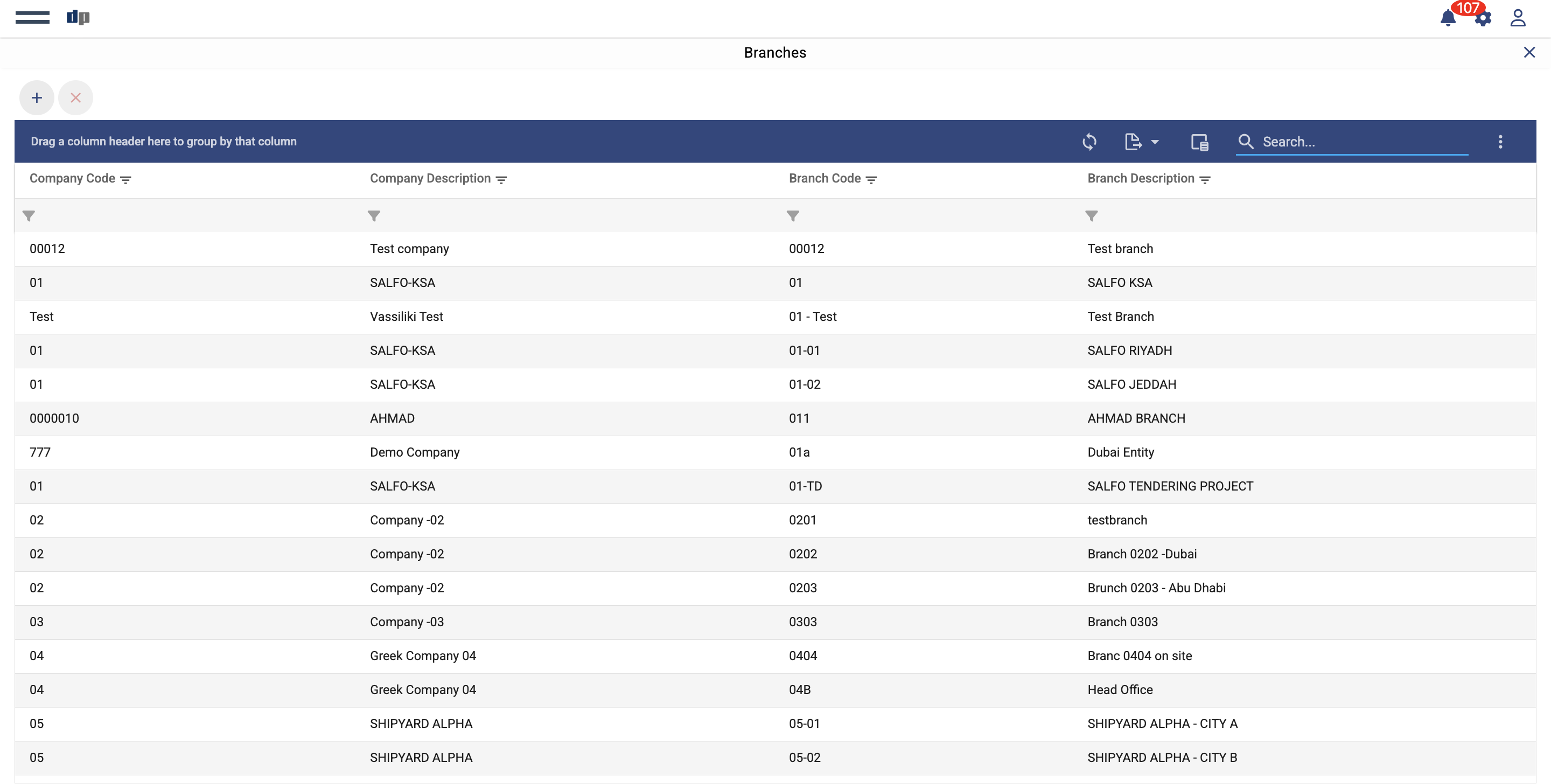
Task: Open Branch Code header filter
Action: point(871,179)
